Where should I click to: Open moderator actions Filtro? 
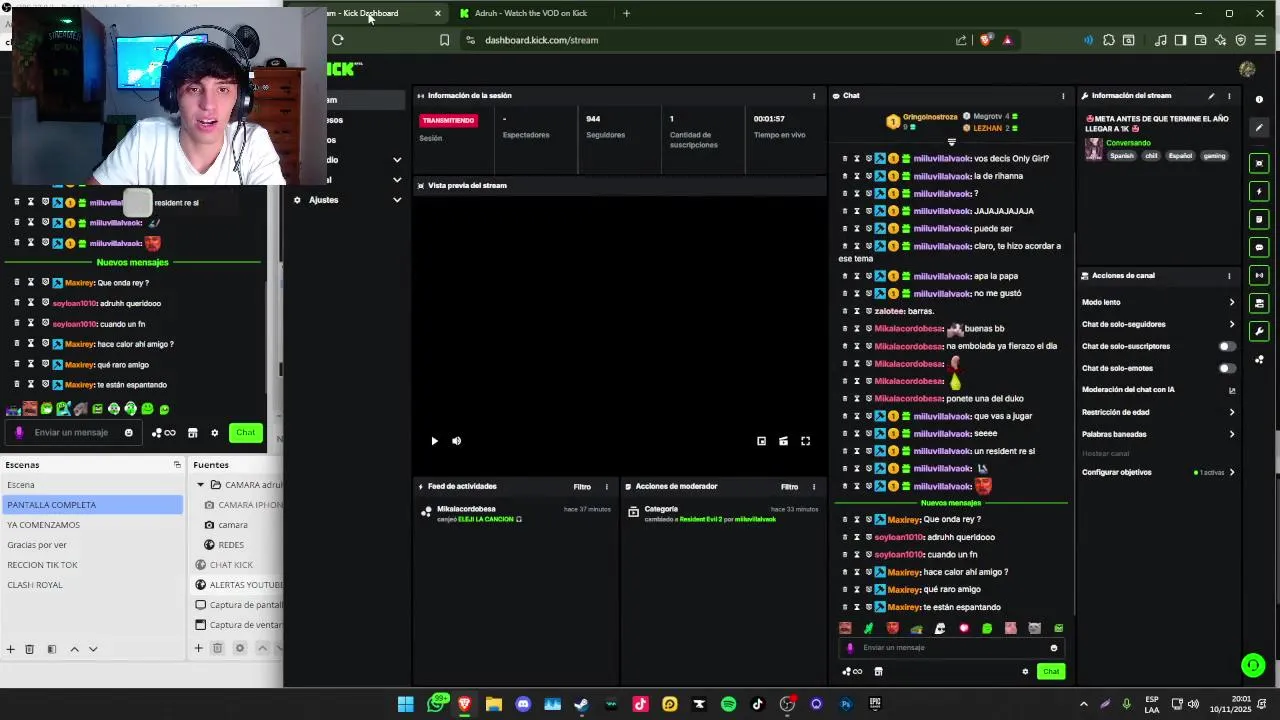coord(789,487)
